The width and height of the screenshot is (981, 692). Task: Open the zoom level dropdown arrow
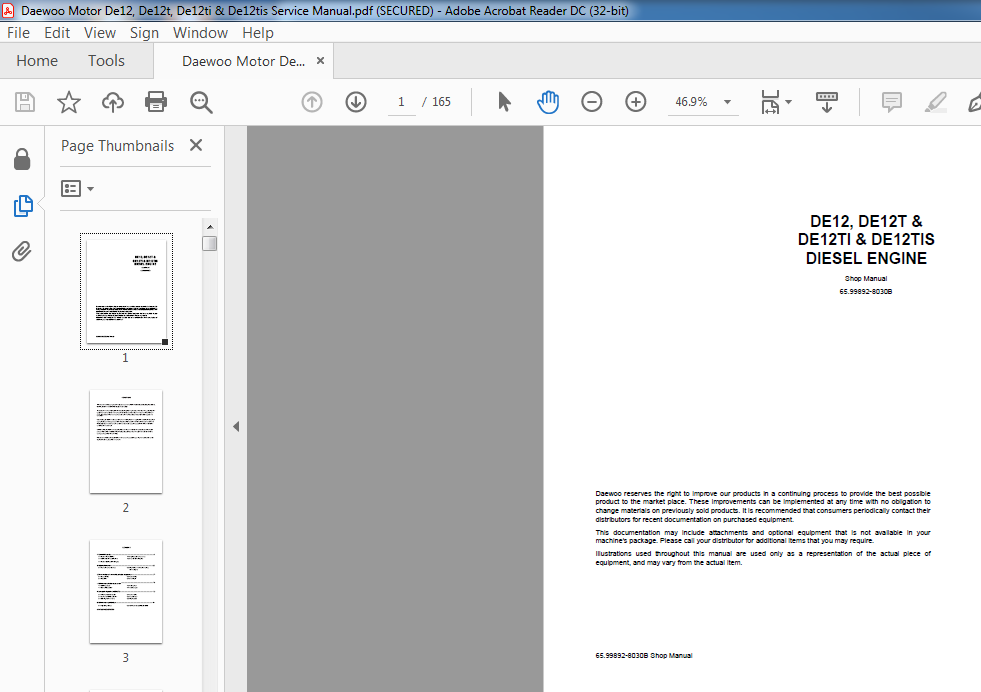pyautogui.click(x=728, y=102)
